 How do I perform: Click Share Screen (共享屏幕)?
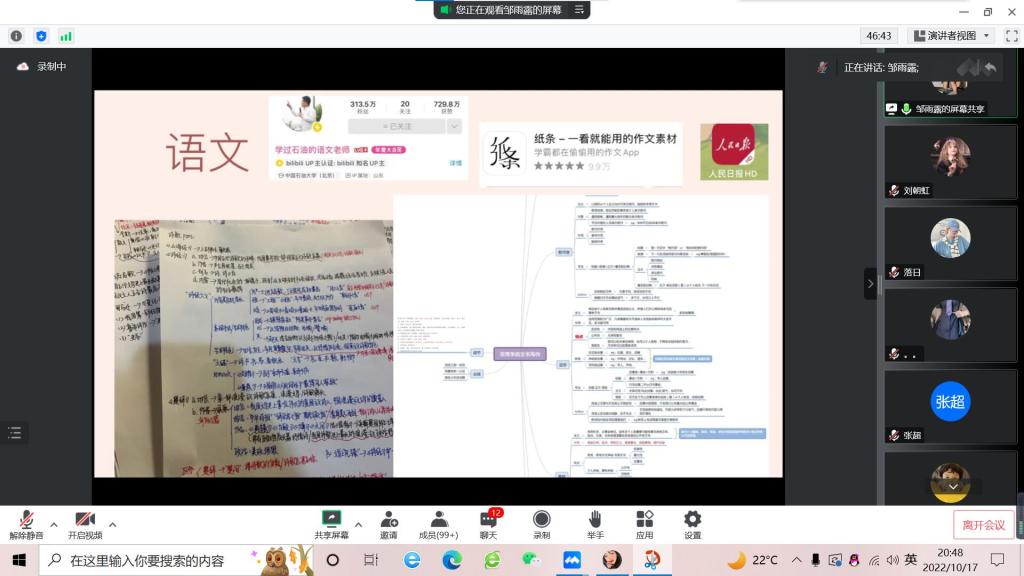click(x=331, y=524)
